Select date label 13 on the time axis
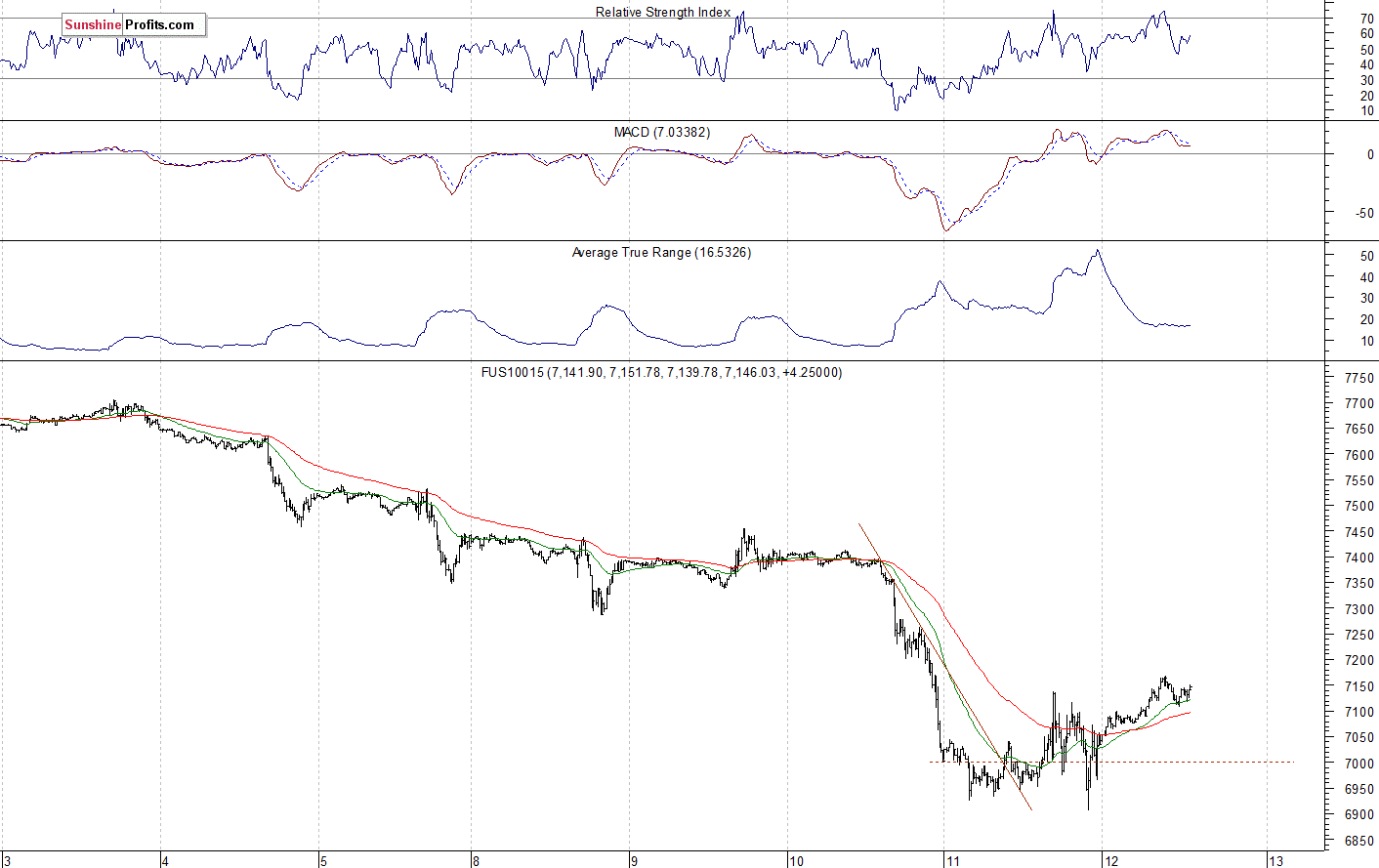 (1275, 861)
